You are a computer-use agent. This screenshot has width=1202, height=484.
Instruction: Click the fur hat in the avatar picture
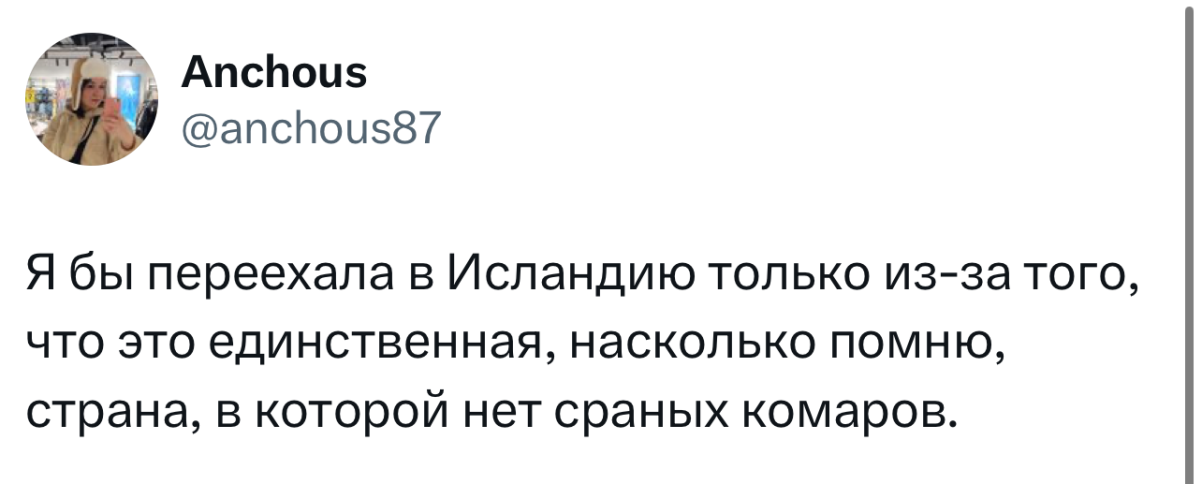point(94,78)
